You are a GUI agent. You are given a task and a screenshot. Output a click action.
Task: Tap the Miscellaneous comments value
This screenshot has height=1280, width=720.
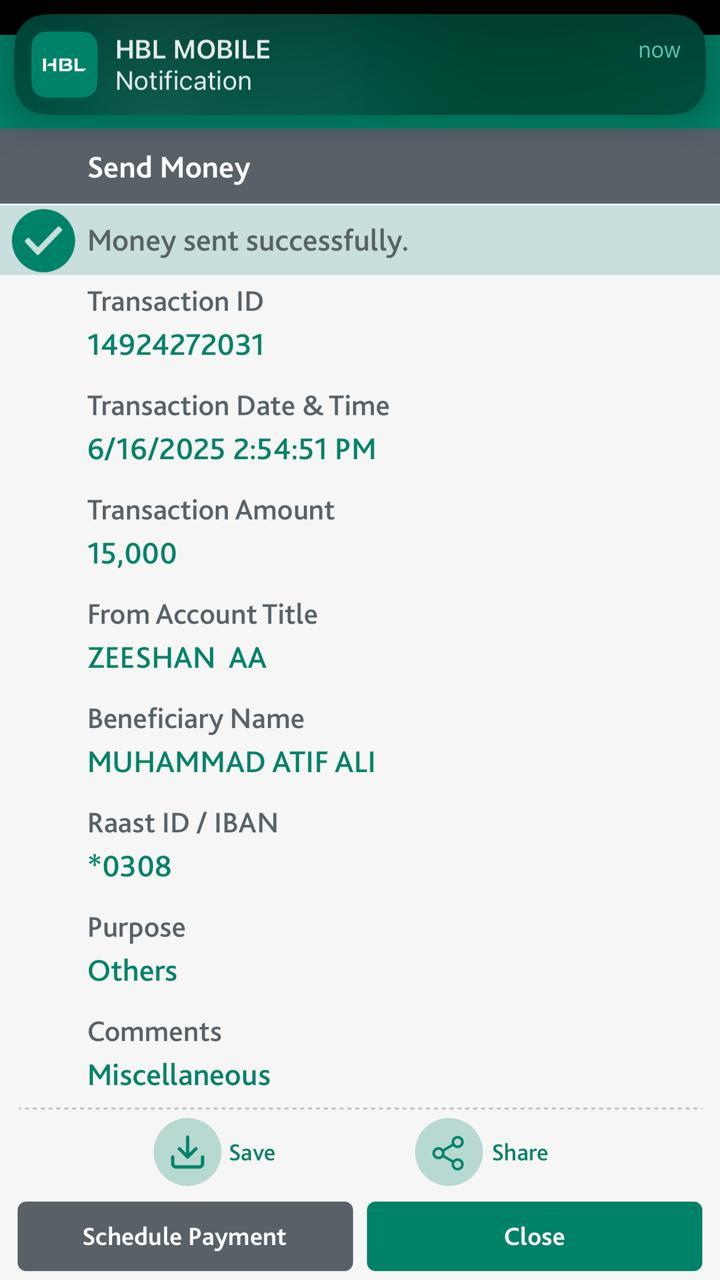point(179,1075)
